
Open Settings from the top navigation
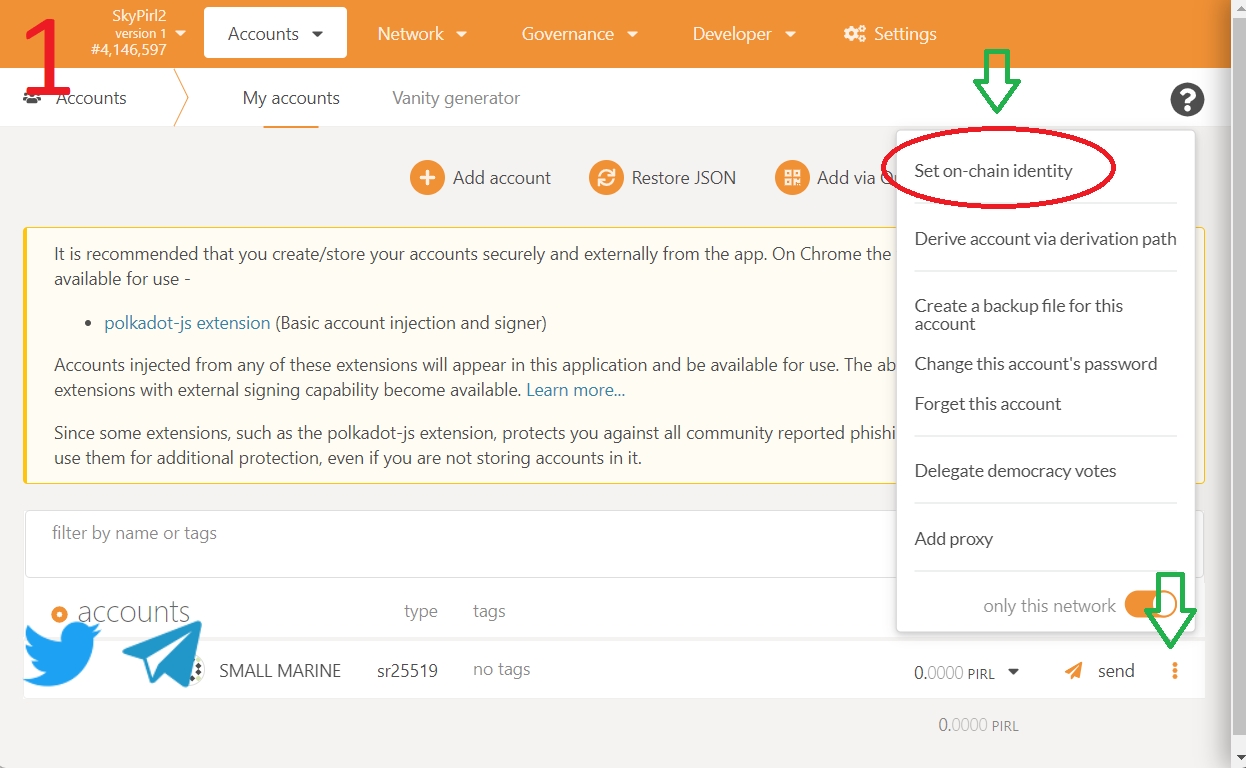tap(890, 34)
